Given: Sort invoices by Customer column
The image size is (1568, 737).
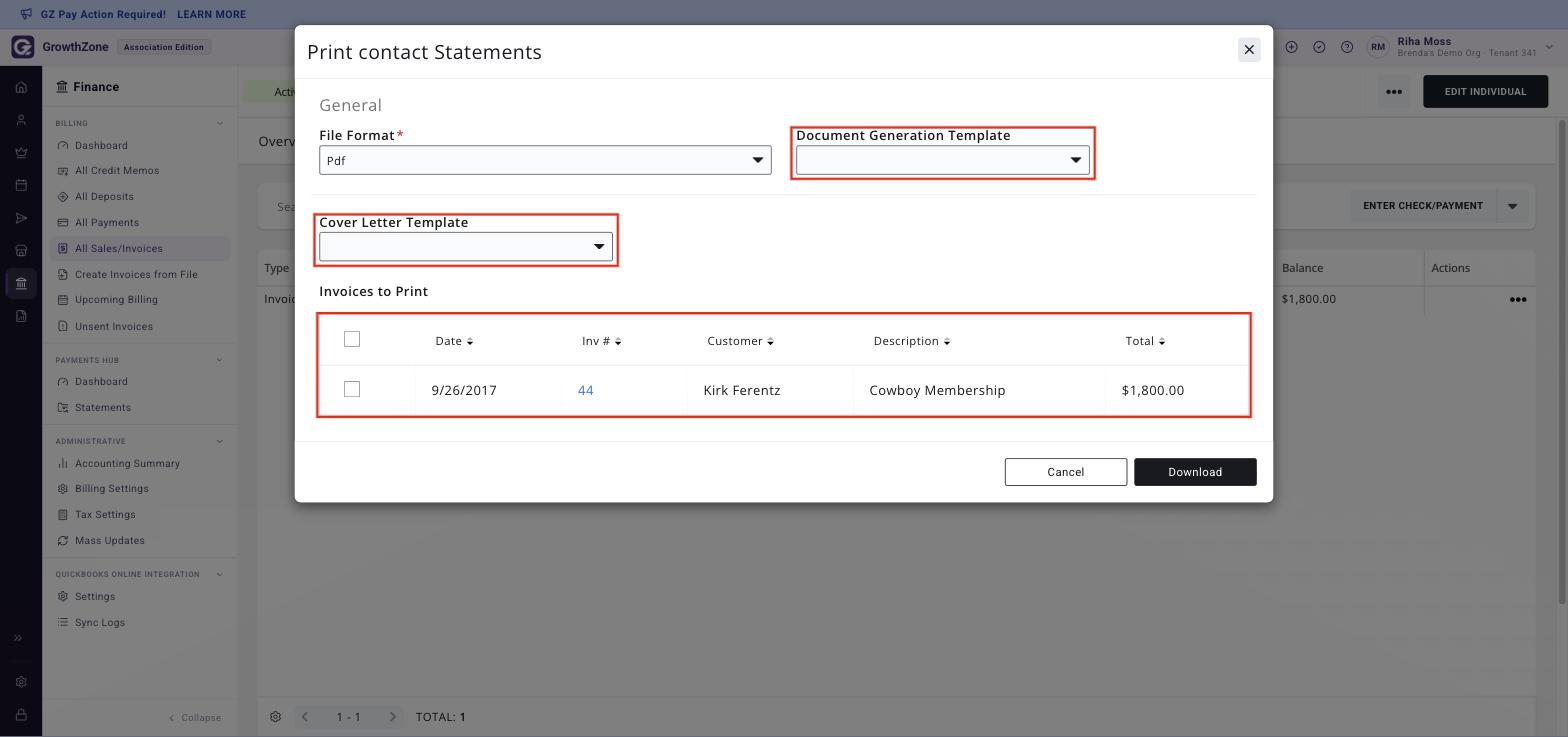Looking at the screenshot, I should (741, 341).
